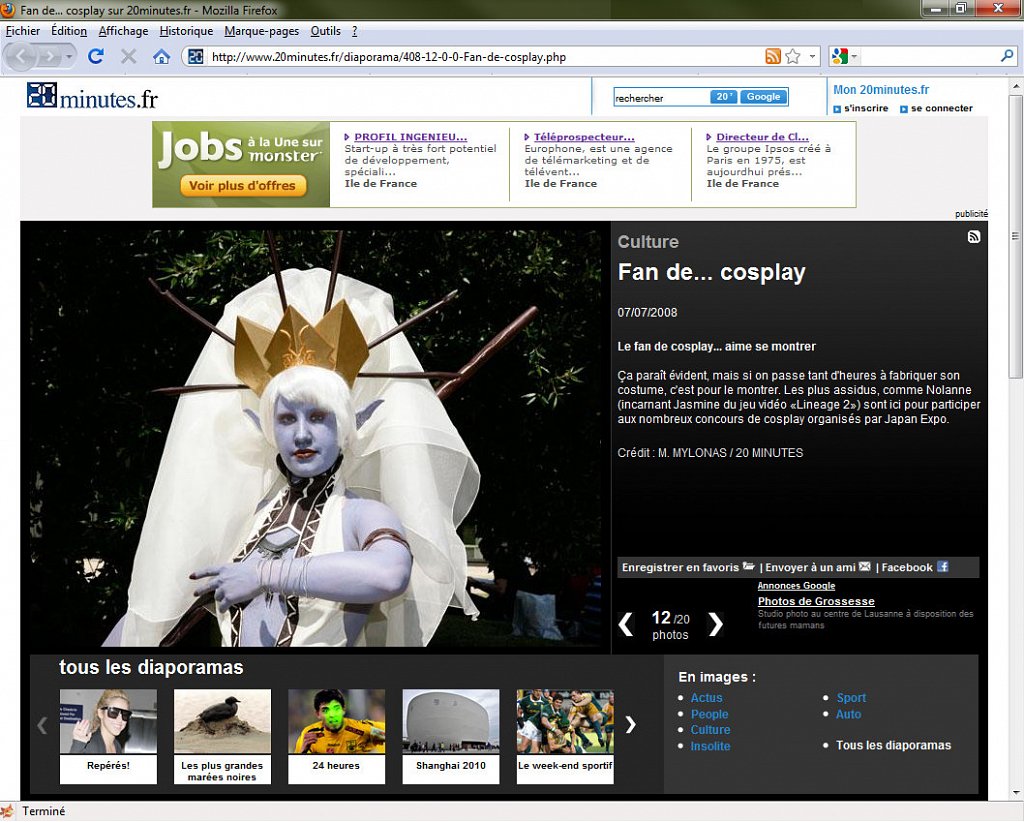The width and height of the screenshot is (1024, 822).
Task: Click in the rechercher site search field
Action: tap(662, 97)
